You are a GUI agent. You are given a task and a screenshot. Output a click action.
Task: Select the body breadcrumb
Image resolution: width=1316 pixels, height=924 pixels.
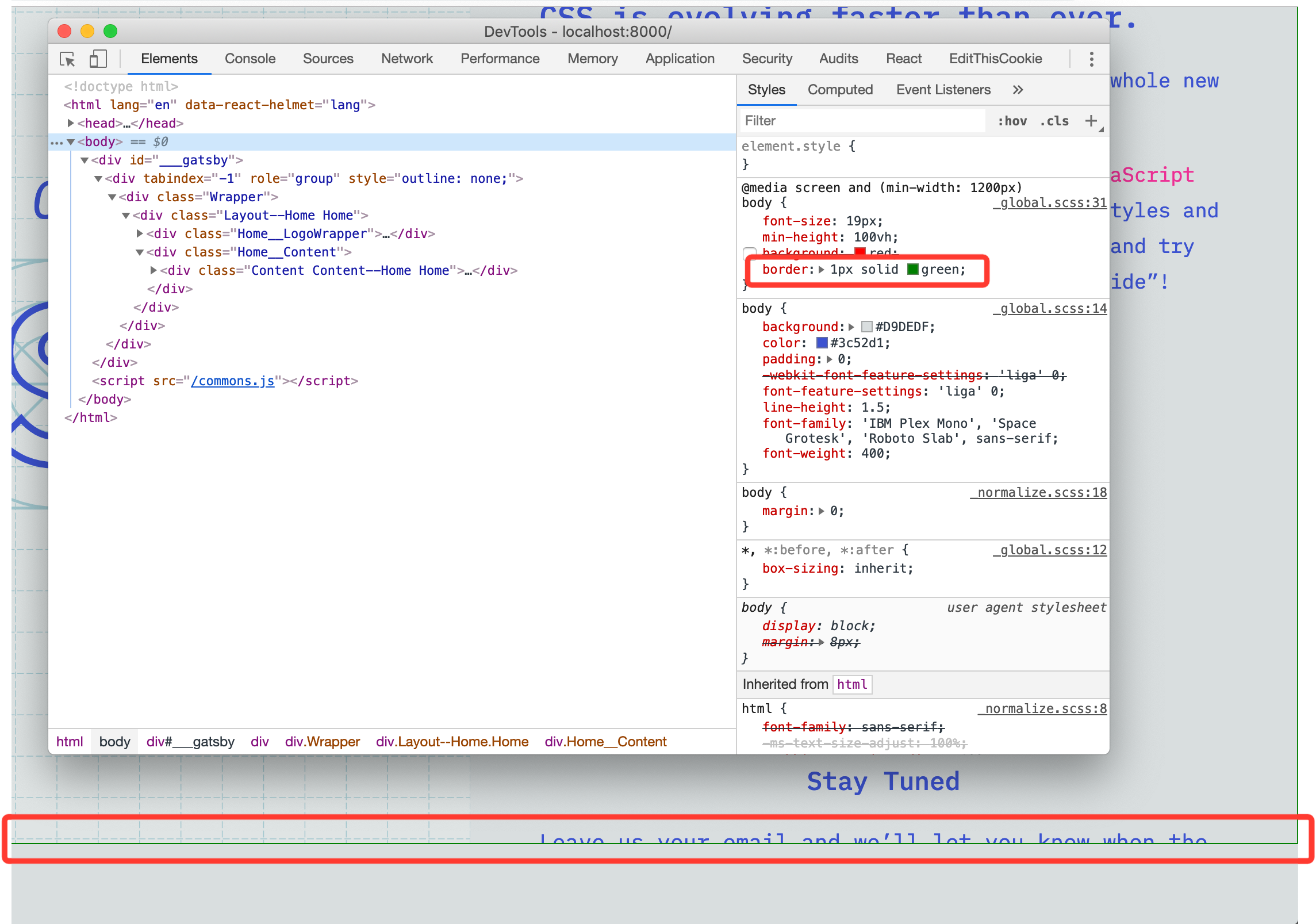(x=115, y=742)
